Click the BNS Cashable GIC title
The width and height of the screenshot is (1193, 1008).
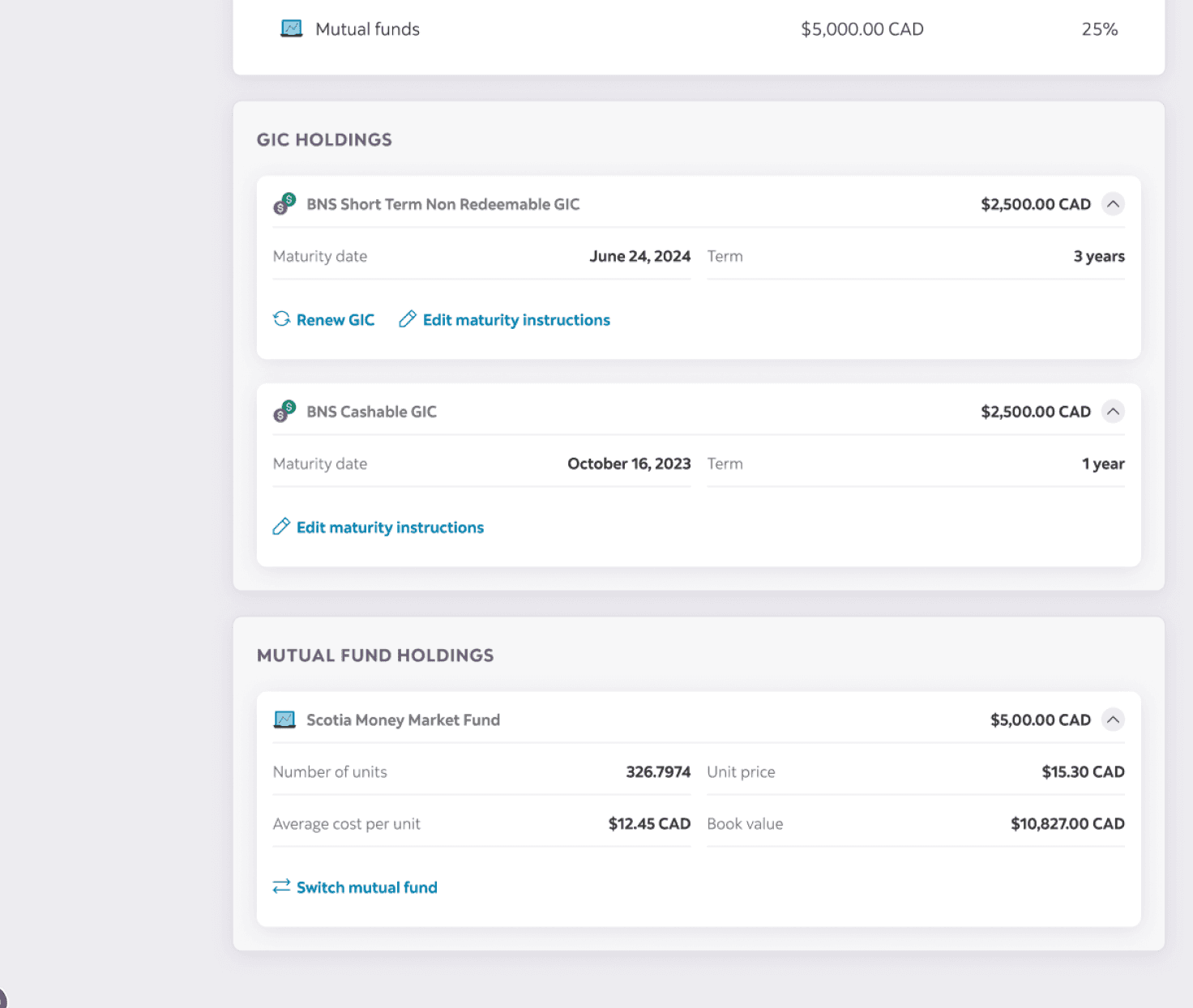pyautogui.click(x=371, y=412)
